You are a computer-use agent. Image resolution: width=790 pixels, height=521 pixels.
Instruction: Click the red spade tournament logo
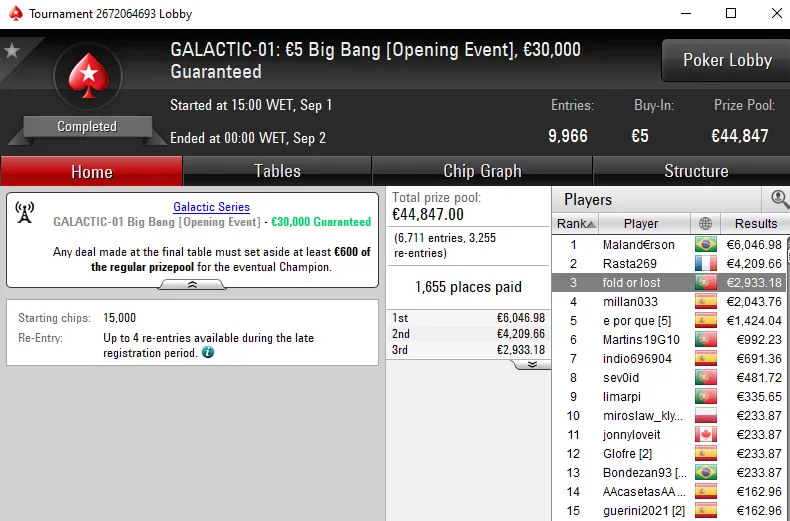coord(87,76)
